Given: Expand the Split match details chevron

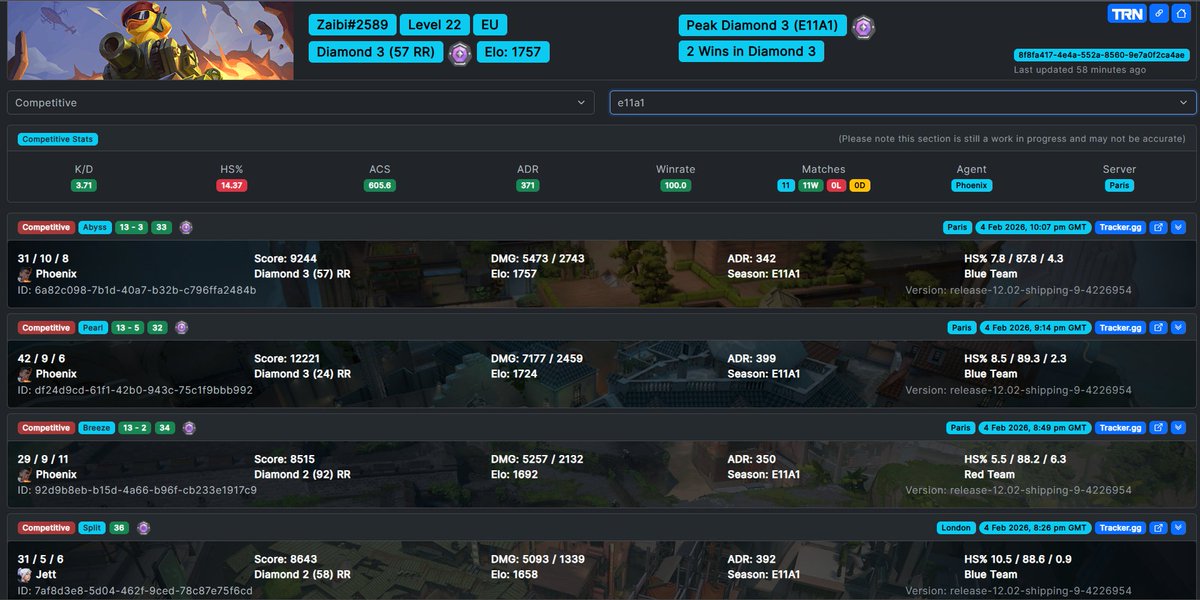Looking at the screenshot, I should tap(1178, 528).
